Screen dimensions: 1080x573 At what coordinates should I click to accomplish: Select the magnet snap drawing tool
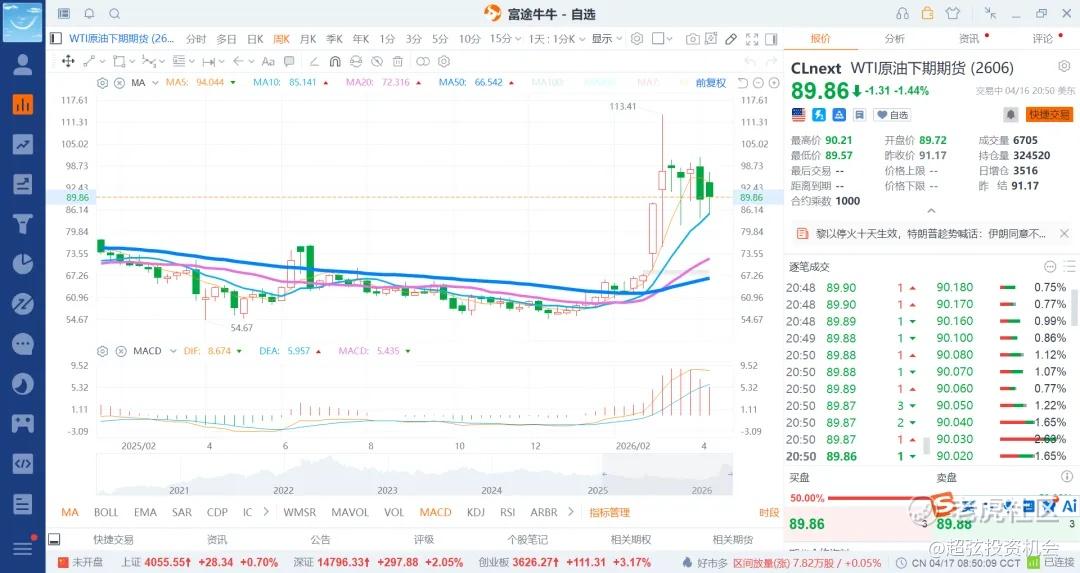tap(334, 61)
